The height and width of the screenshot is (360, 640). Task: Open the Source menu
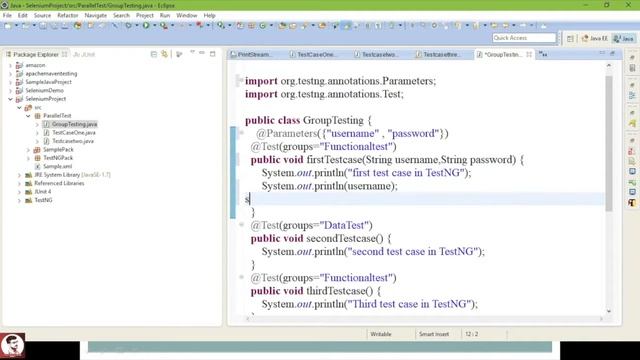42,16
